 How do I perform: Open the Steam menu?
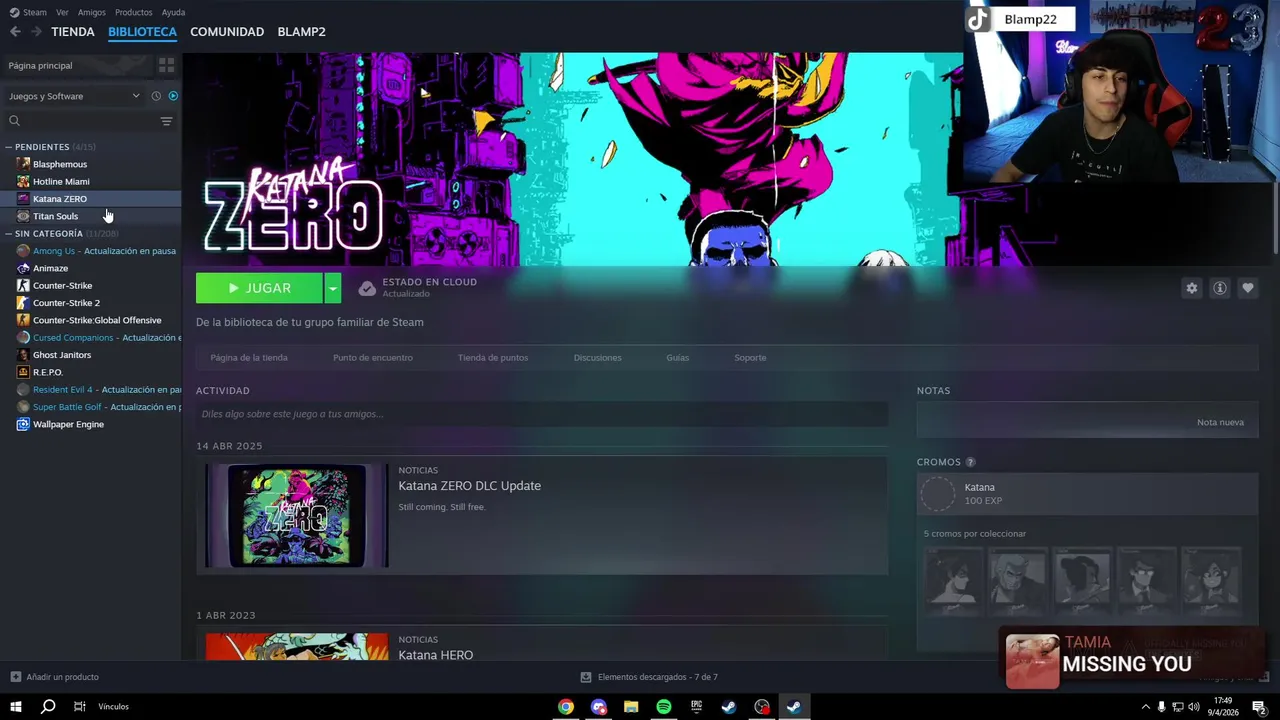[x=28, y=12]
